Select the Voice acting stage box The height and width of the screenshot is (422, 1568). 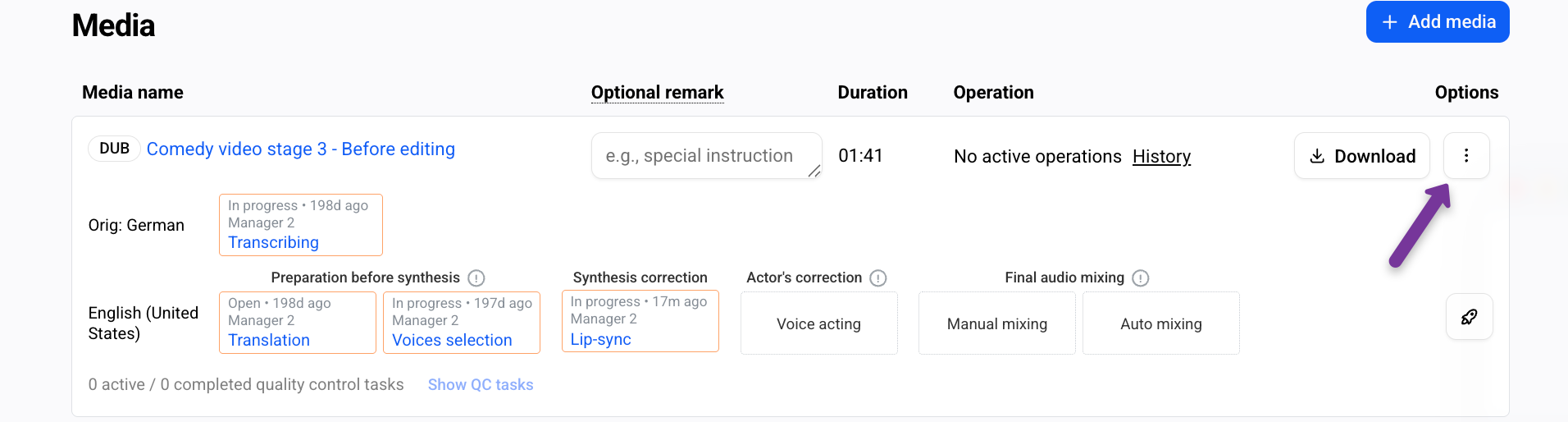tap(819, 323)
